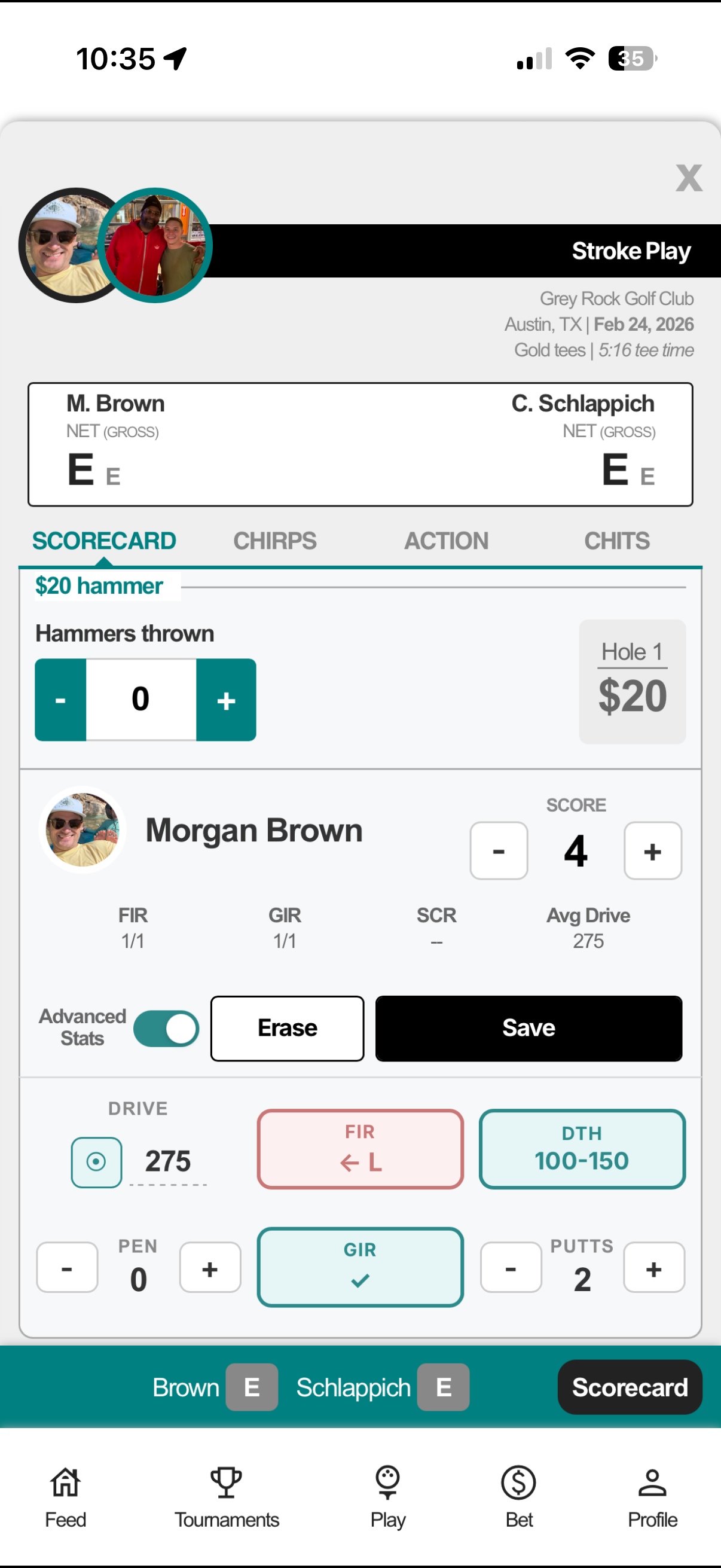Close the scorecard with the X
The height and width of the screenshot is (1568, 721).
coord(688,178)
